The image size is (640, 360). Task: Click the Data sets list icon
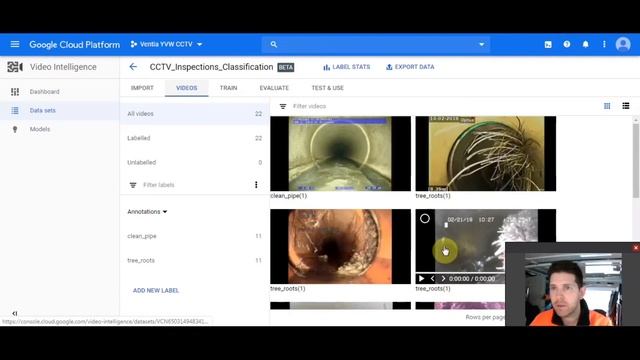click(15, 110)
